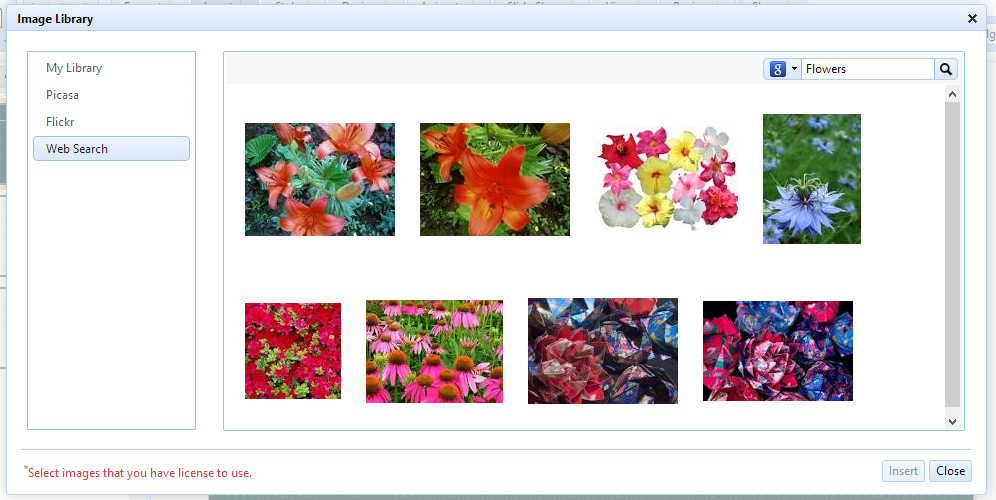The width and height of the screenshot is (996, 500).
Task: Click the Google search provider icon
Action: click(x=777, y=69)
